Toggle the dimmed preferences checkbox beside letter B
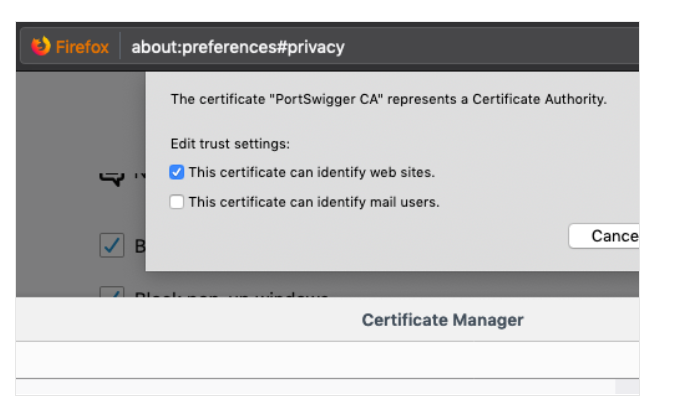The height and width of the screenshot is (403, 678). 112,245
